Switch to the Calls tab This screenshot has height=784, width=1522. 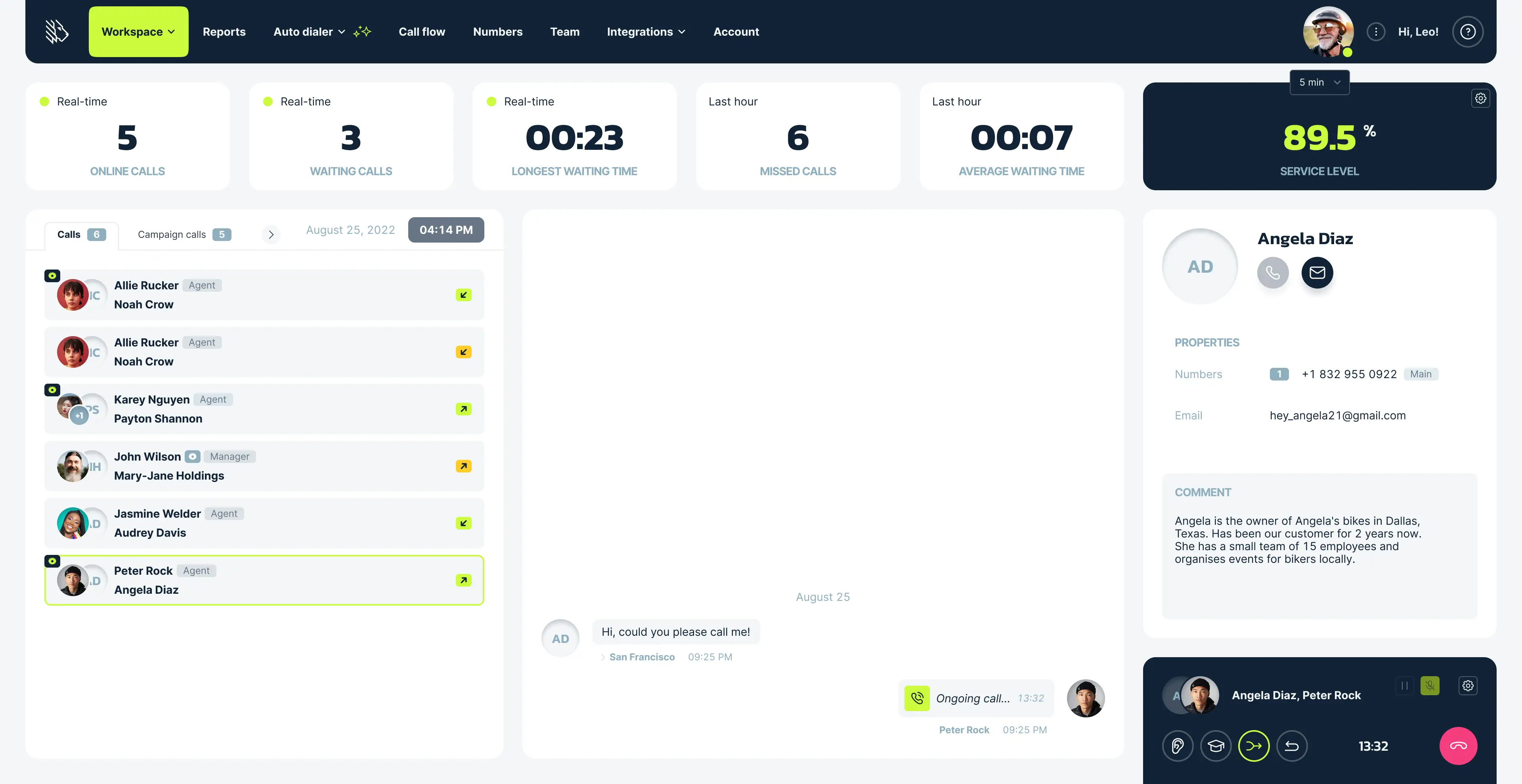point(82,235)
